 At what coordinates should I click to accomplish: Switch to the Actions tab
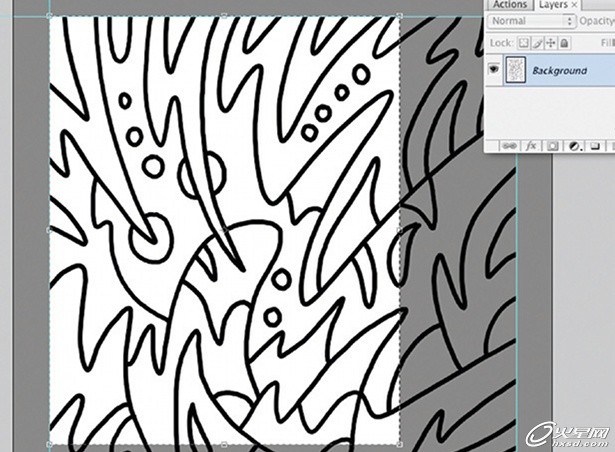tap(509, 4)
